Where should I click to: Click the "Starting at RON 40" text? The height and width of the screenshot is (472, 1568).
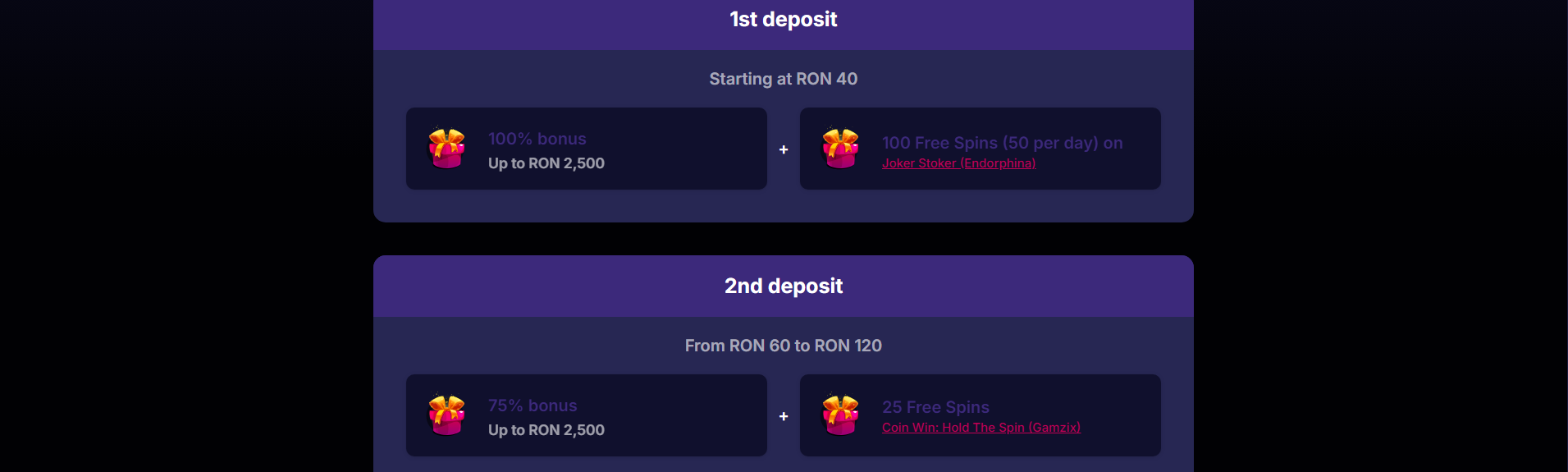pos(784,79)
